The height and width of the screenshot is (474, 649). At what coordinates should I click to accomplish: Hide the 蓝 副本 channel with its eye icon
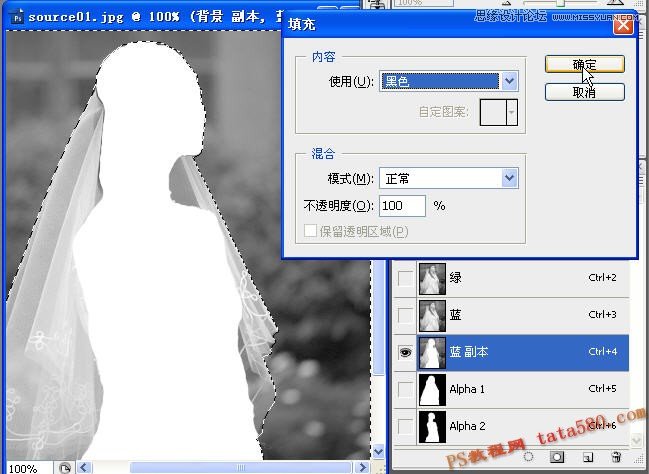click(405, 352)
